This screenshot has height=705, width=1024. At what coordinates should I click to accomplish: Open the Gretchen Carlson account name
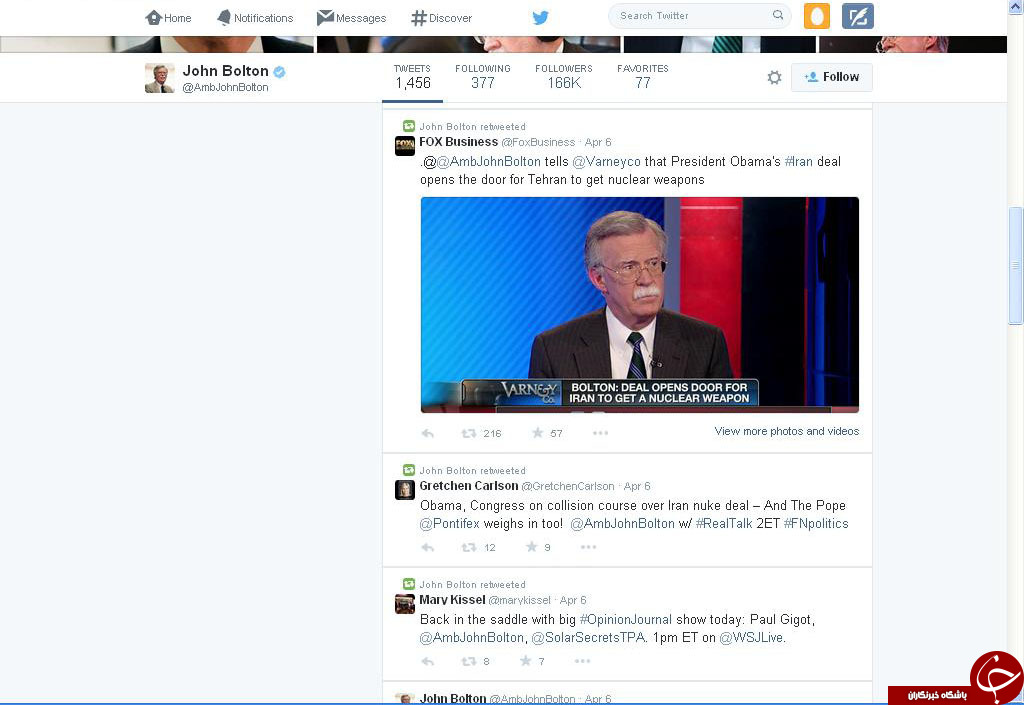pos(468,486)
